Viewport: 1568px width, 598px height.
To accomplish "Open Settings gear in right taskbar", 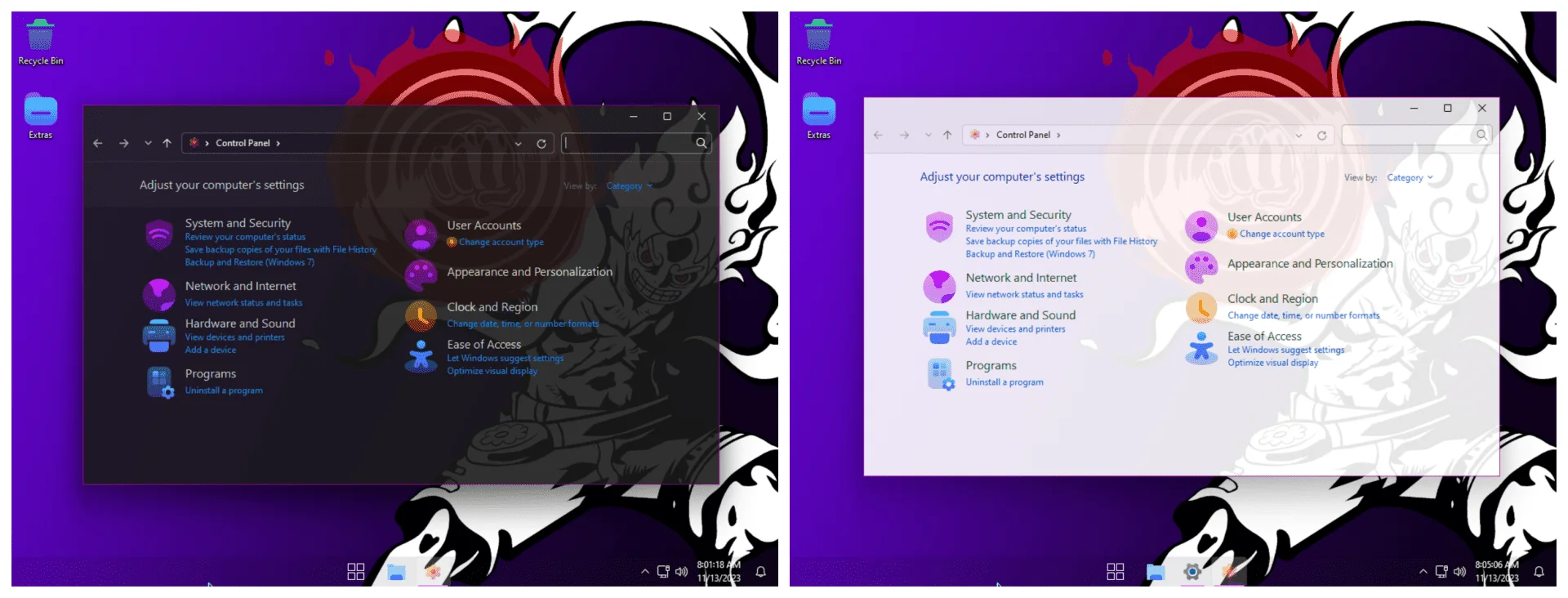I will (x=1192, y=572).
